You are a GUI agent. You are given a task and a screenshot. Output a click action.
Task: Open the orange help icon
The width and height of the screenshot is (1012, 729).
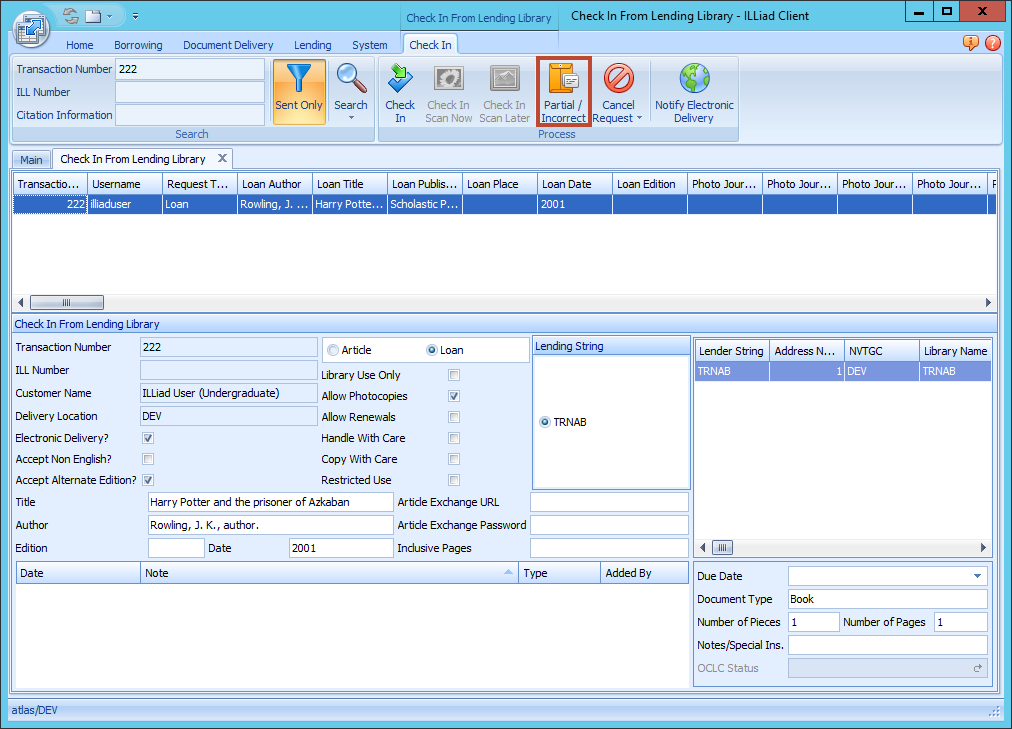click(x=969, y=44)
